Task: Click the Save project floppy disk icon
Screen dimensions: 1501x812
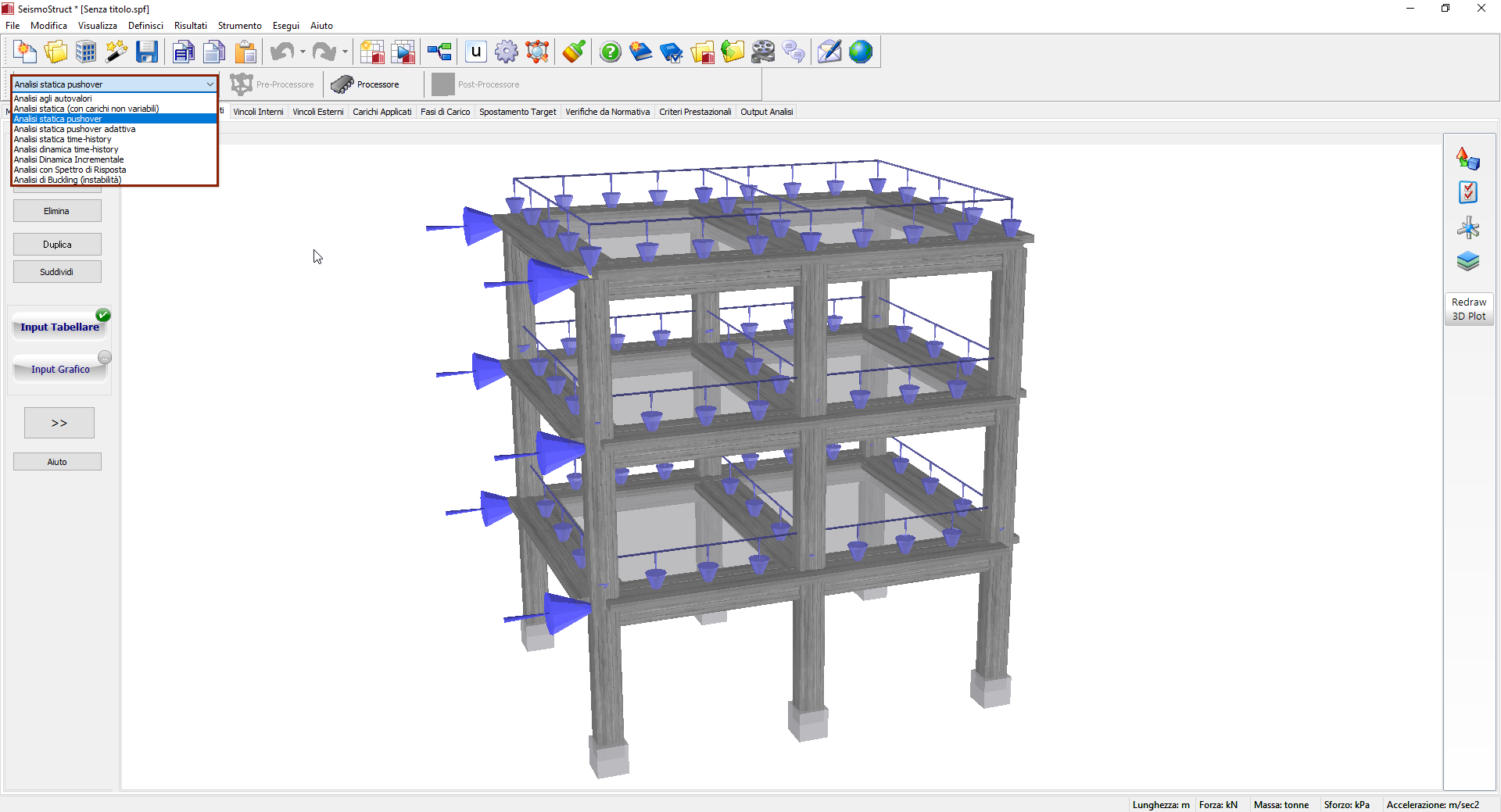Action: click(147, 52)
